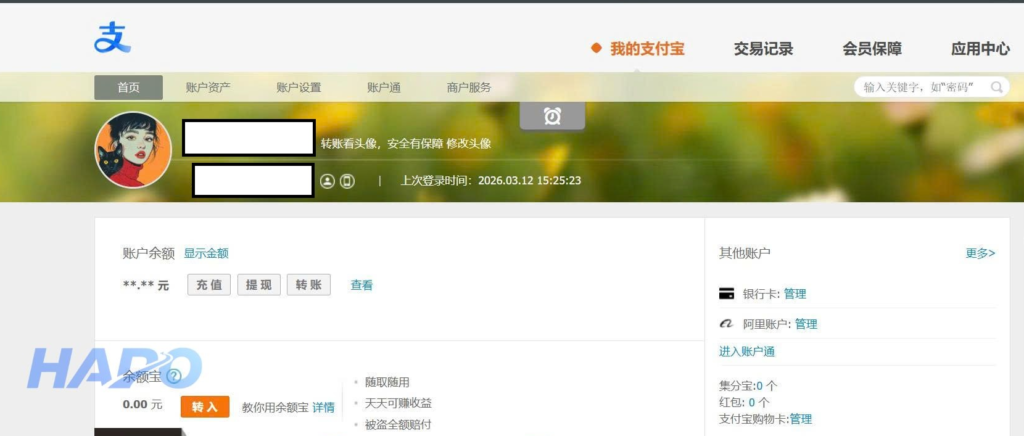Click the user avatar picture

[133, 149]
